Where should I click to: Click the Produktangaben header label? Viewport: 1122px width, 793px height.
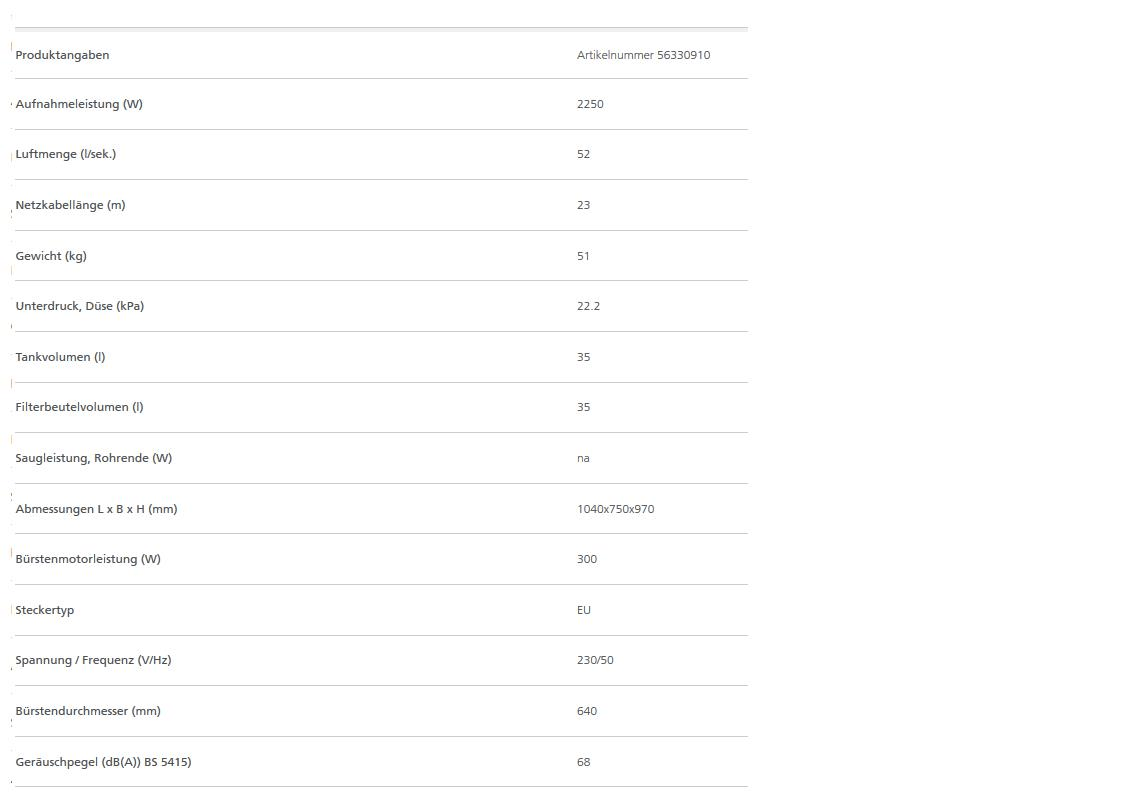(x=62, y=55)
